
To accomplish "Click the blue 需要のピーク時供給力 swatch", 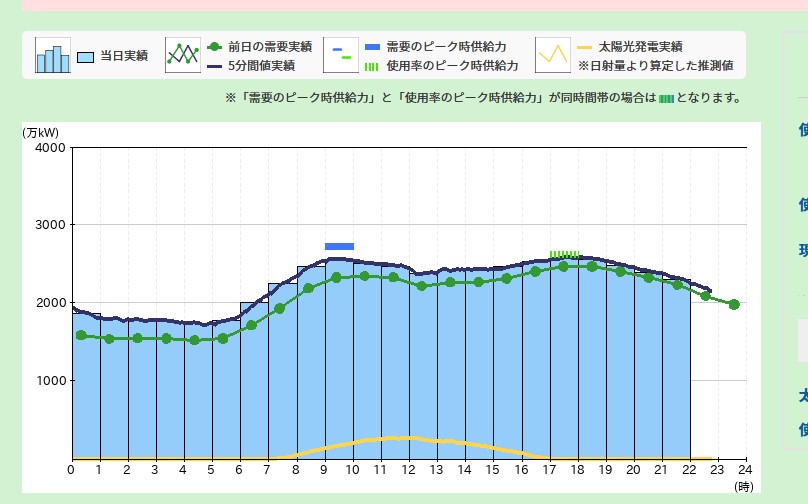I will (x=372, y=47).
